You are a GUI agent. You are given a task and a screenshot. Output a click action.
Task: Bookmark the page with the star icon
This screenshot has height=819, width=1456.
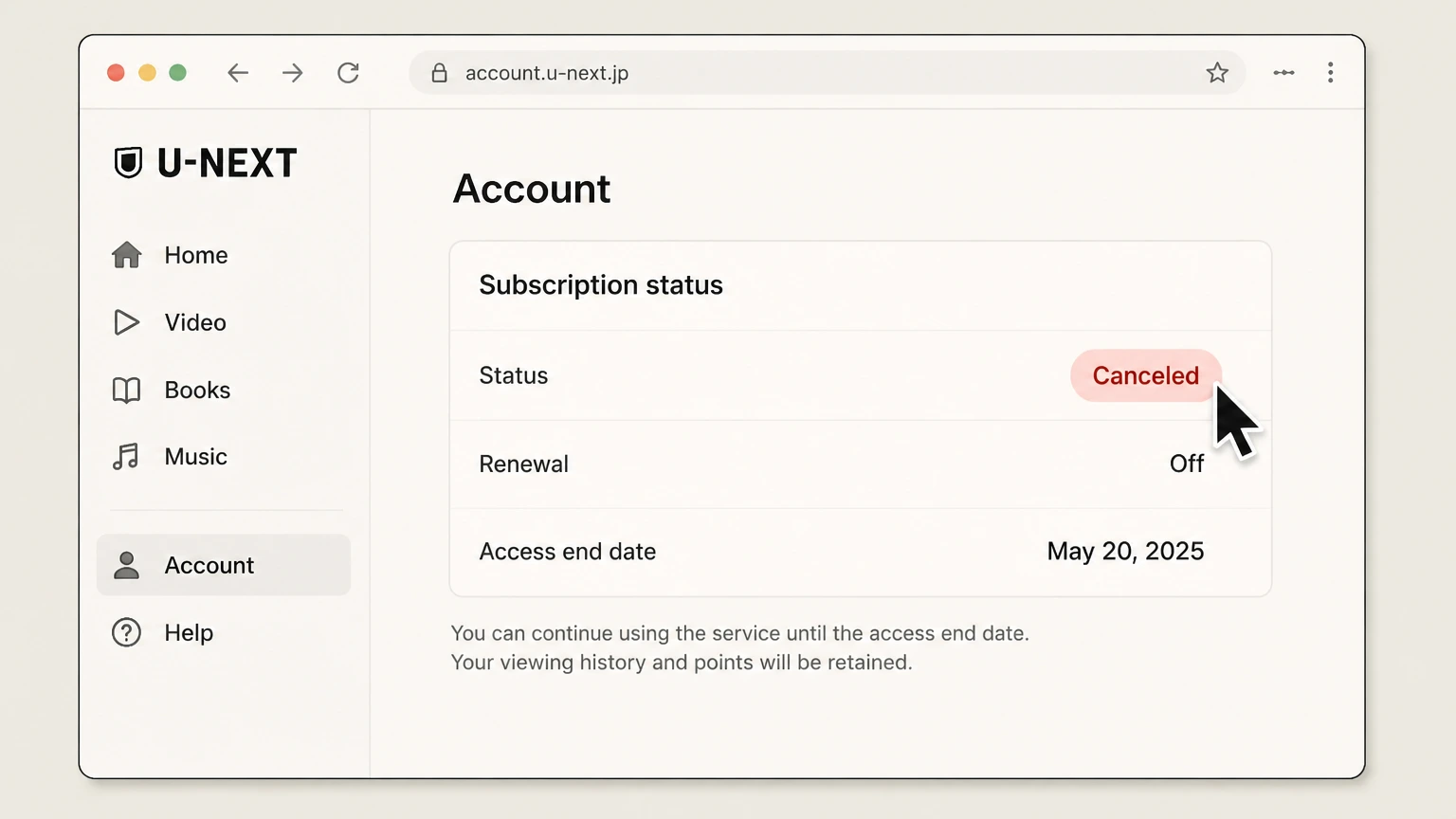click(x=1217, y=73)
